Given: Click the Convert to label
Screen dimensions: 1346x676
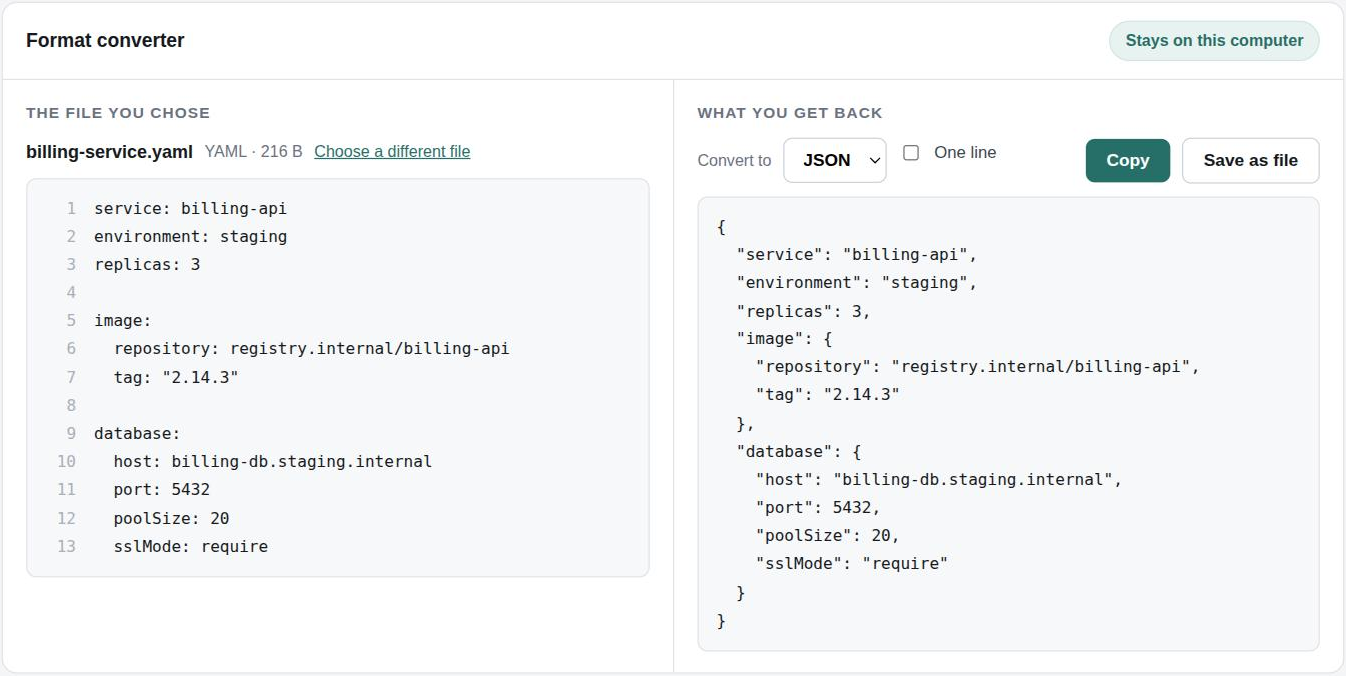Looking at the screenshot, I should (734, 160).
